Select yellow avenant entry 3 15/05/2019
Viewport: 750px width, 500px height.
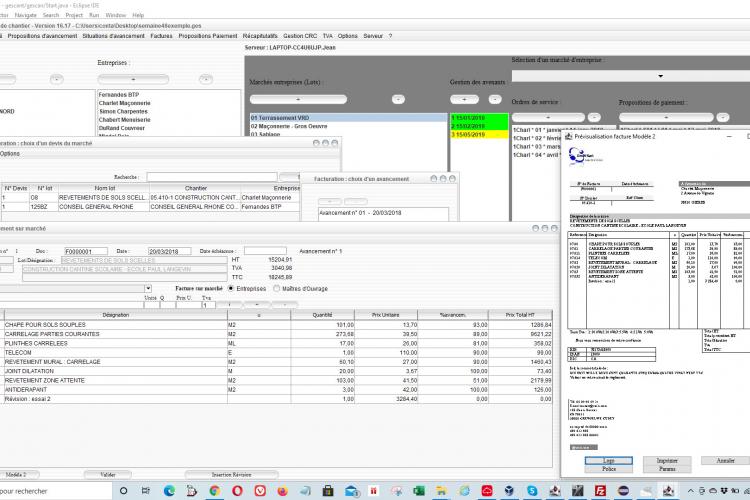coord(479,135)
